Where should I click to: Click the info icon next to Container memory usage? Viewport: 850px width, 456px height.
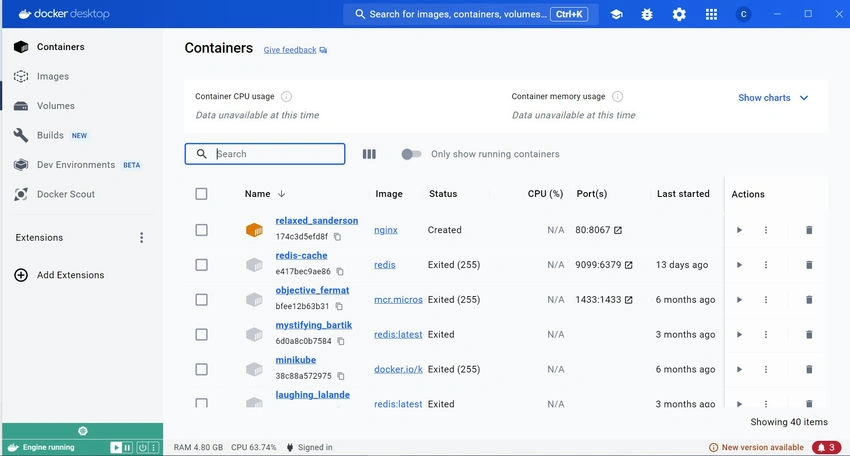pyautogui.click(x=617, y=97)
